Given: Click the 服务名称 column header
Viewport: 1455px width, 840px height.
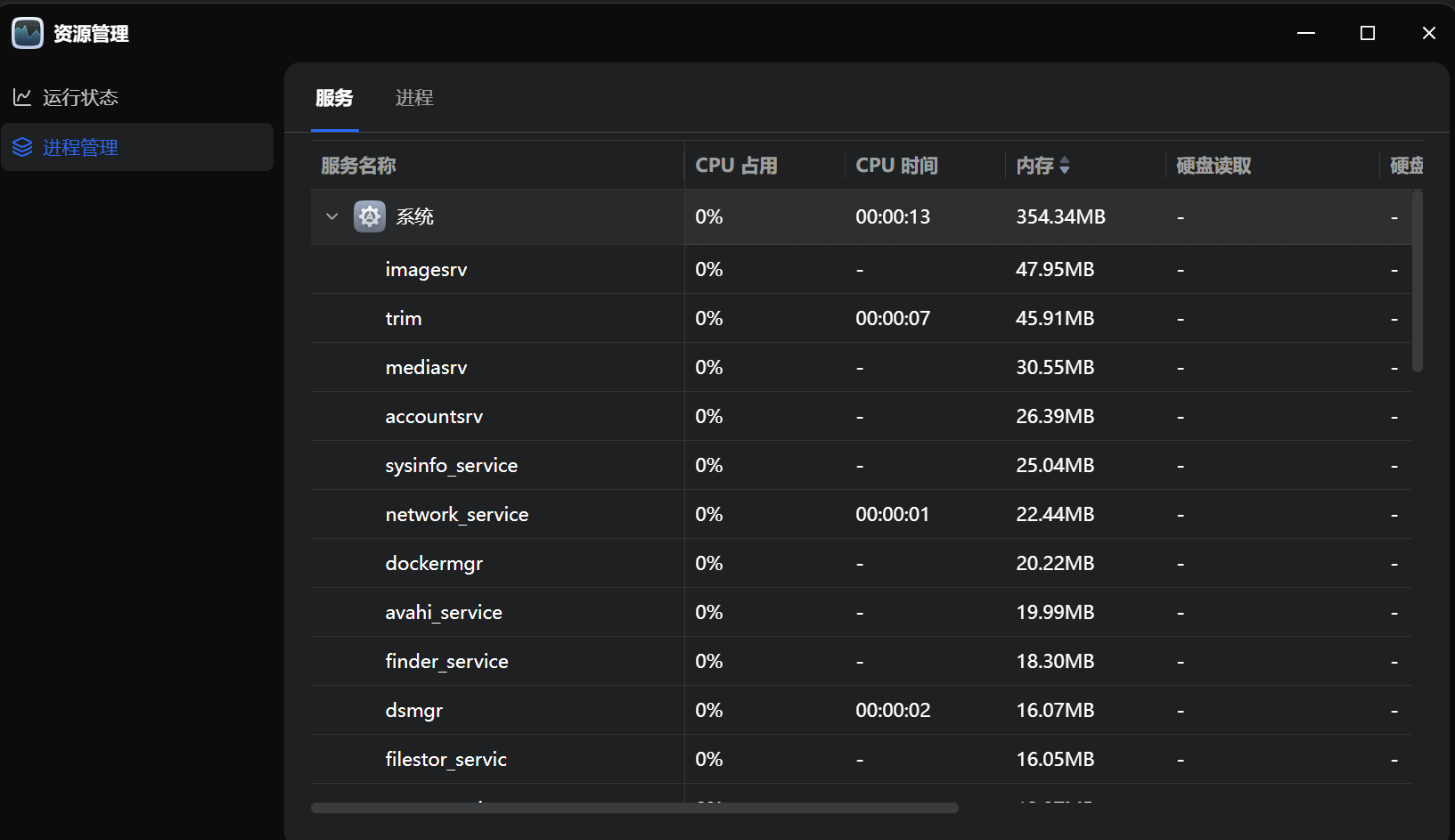Looking at the screenshot, I should click(x=358, y=166).
